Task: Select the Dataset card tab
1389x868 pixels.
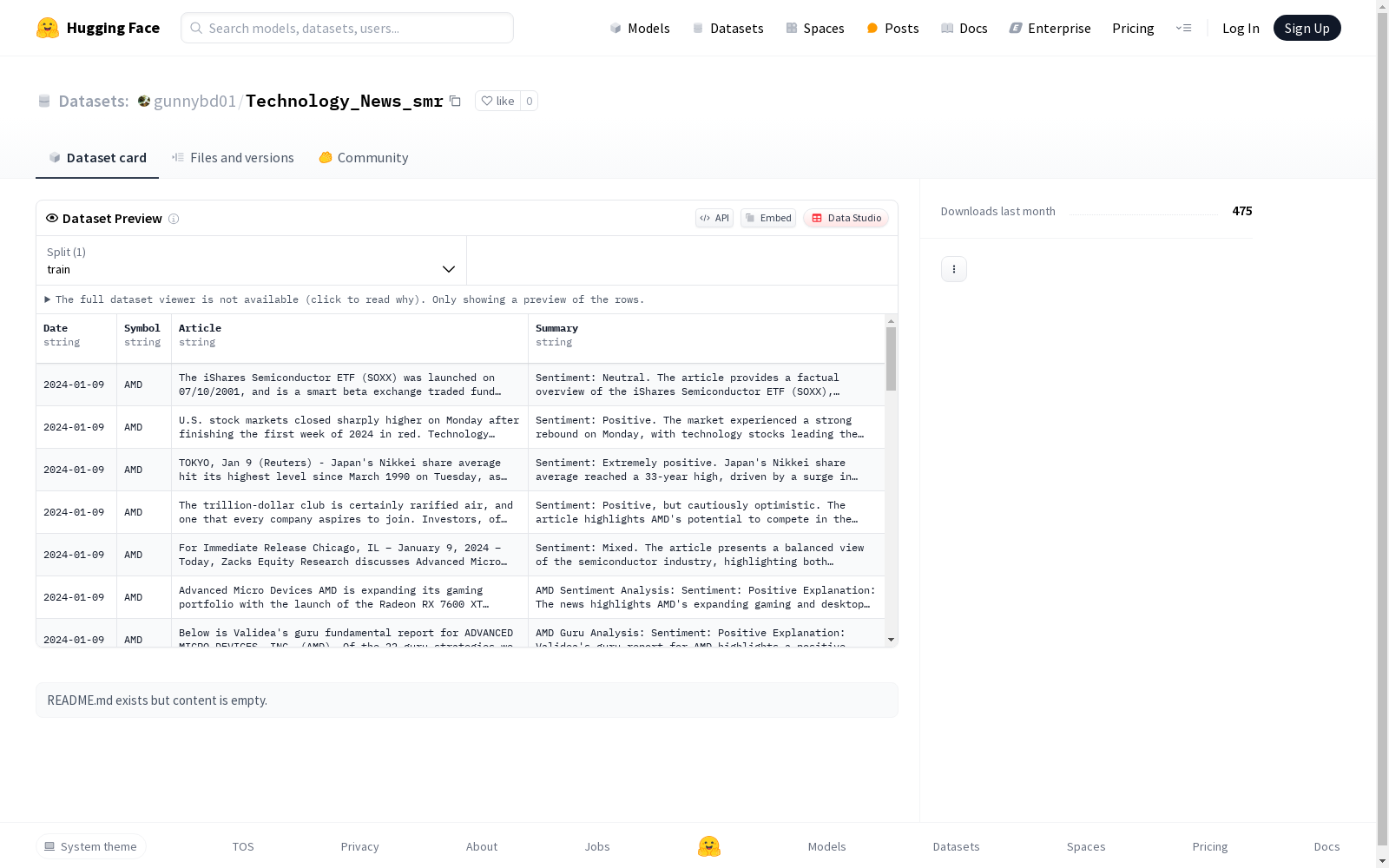Action: point(97,157)
